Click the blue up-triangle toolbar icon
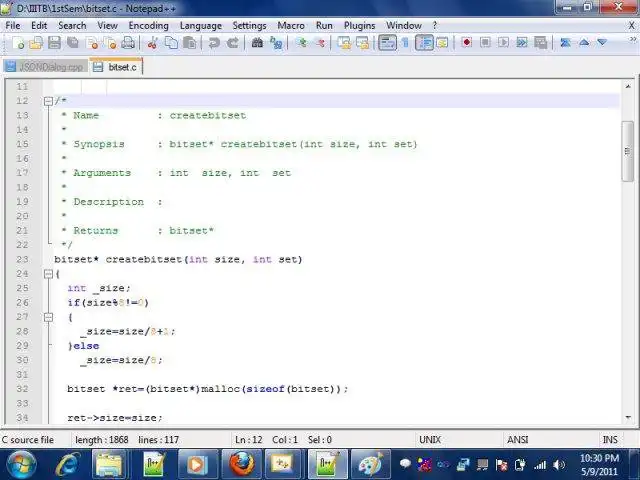640x480 pixels. point(584,42)
